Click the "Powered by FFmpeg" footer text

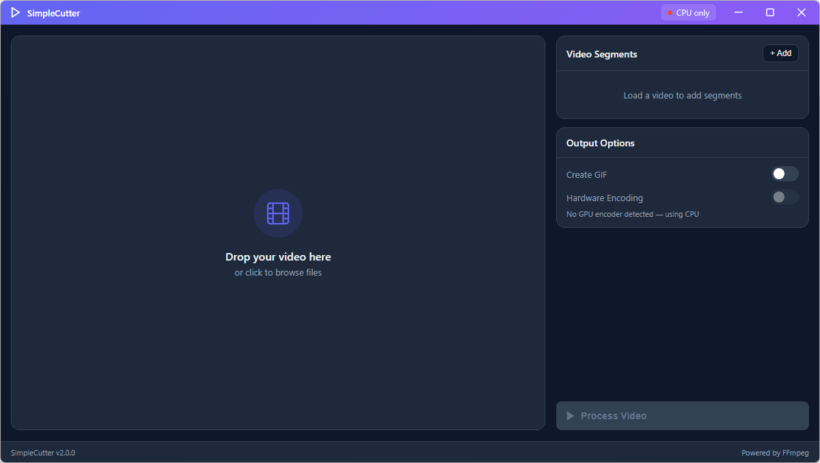775,453
